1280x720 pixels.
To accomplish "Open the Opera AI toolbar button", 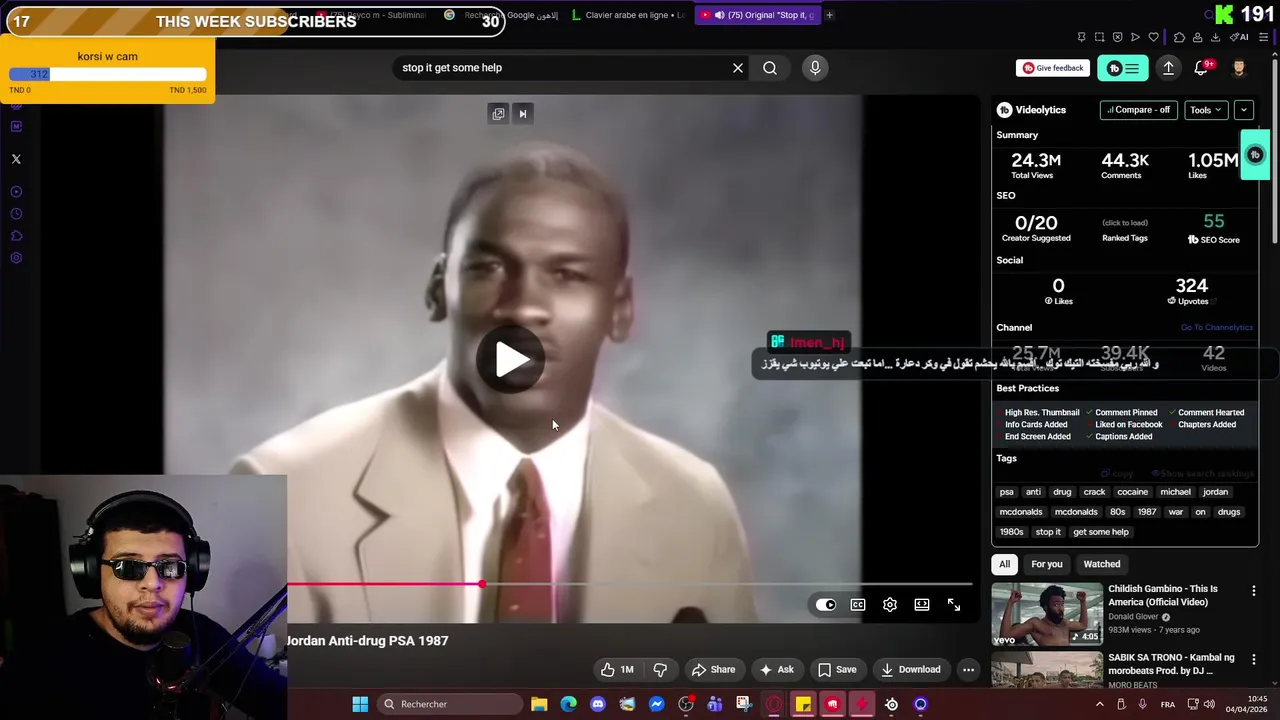I will coord(1241,37).
